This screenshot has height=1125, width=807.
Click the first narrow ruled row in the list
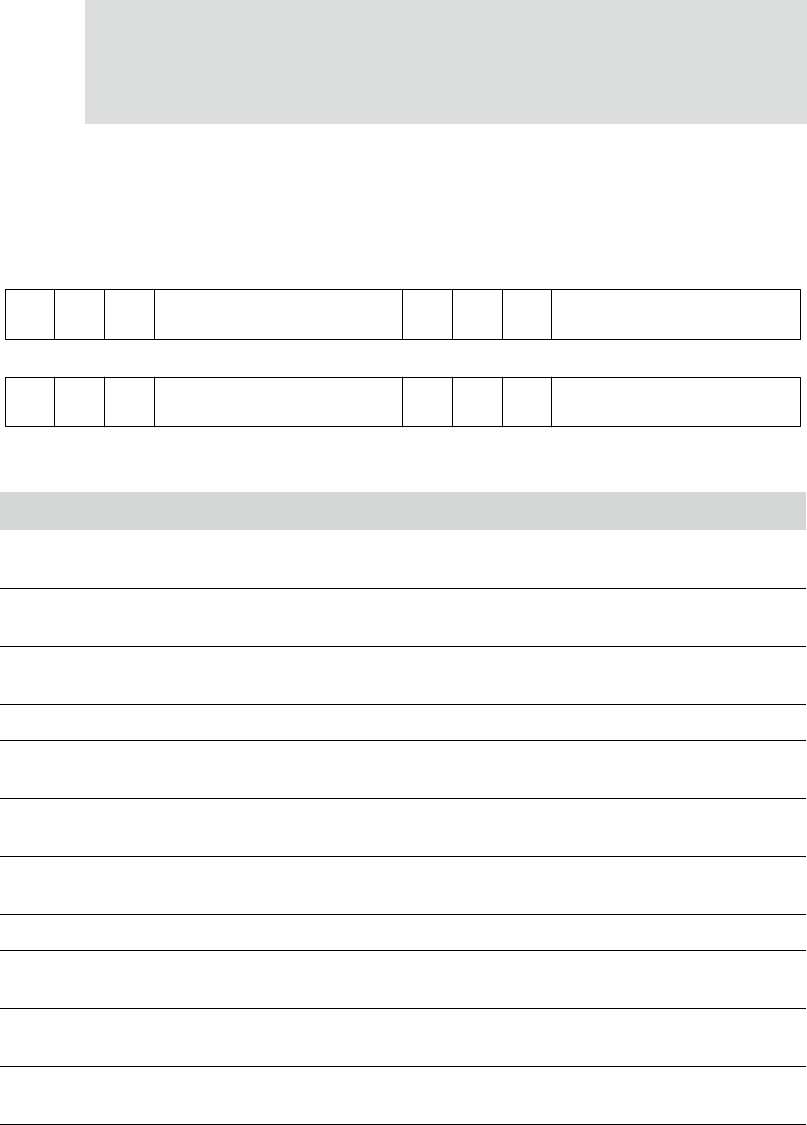coord(403,722)
